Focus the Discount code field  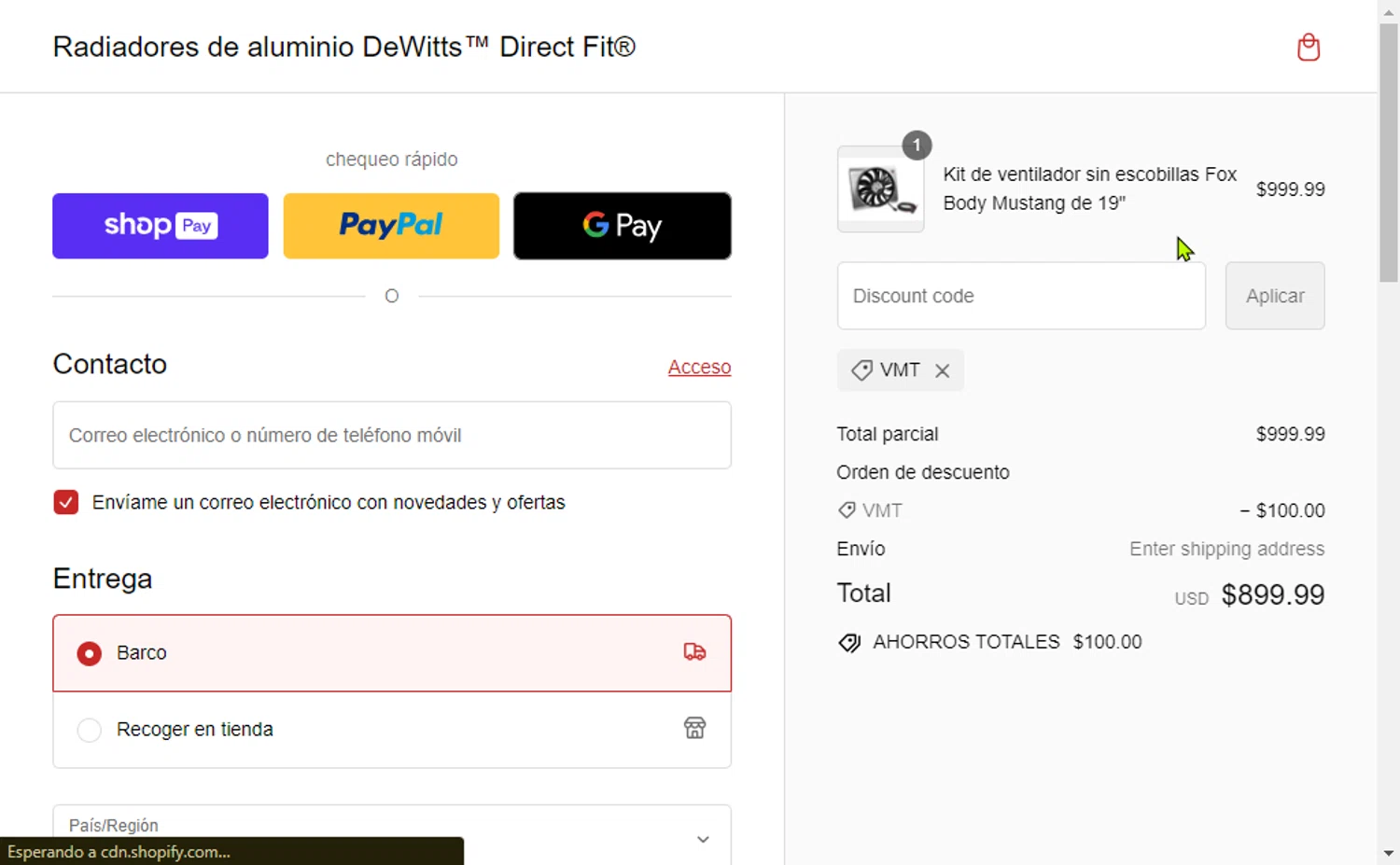1021,296
